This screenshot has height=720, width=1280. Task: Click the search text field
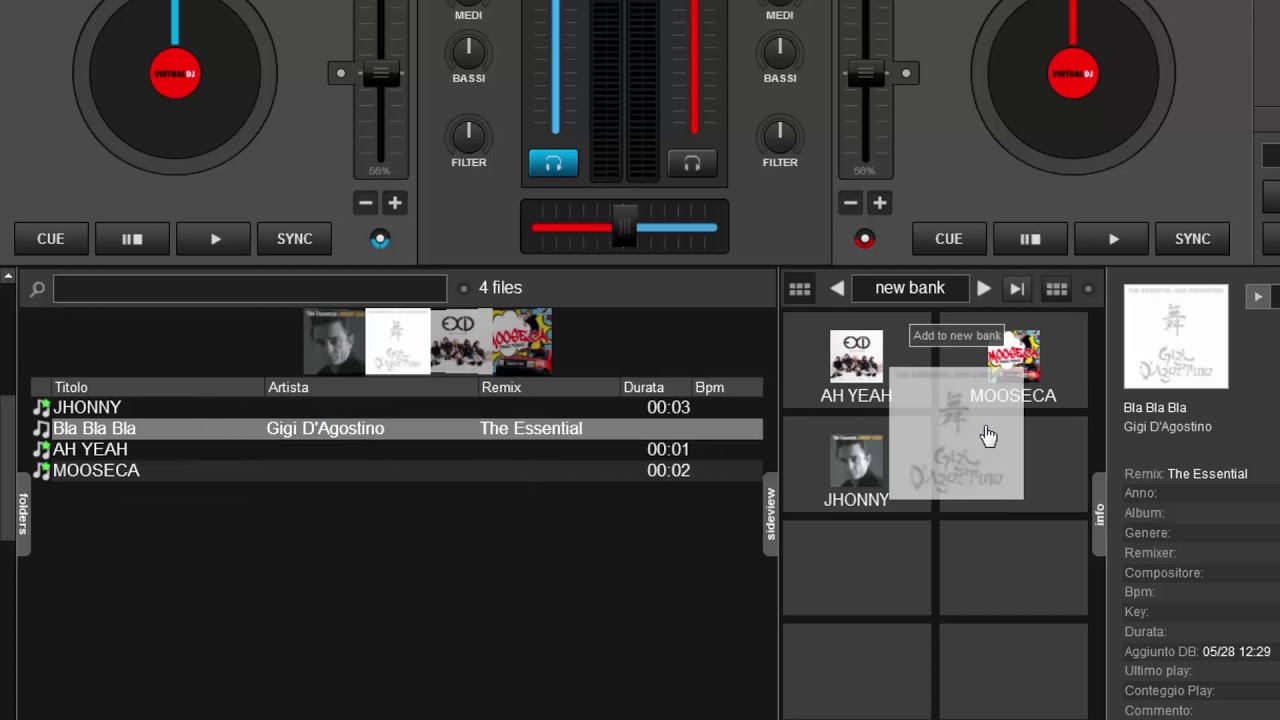250,288
